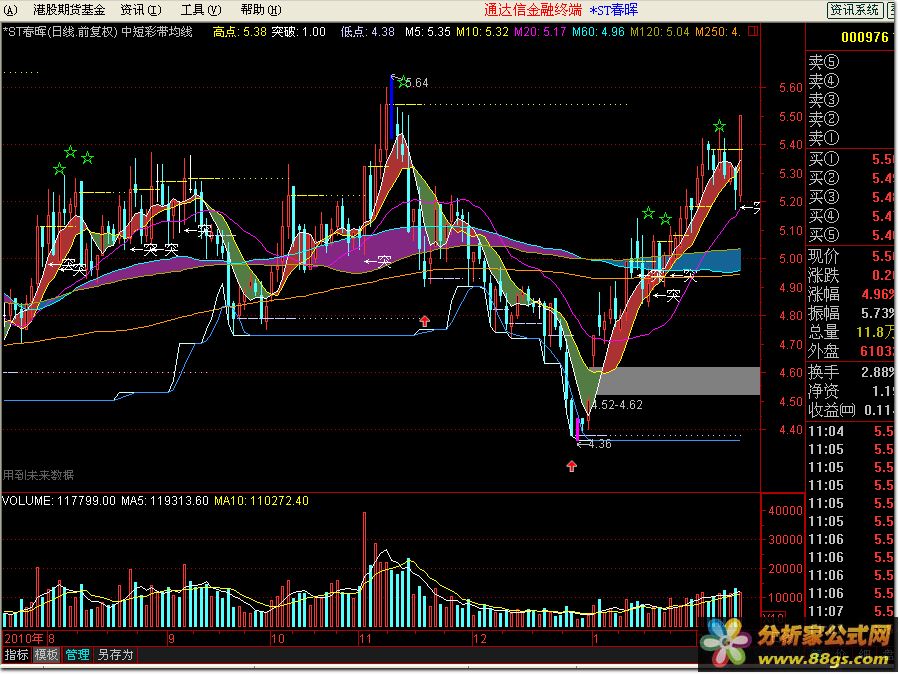Click the 总量 row
Image resolution: width=900 pixels, height=674 pixels.
tap(851, 332)
